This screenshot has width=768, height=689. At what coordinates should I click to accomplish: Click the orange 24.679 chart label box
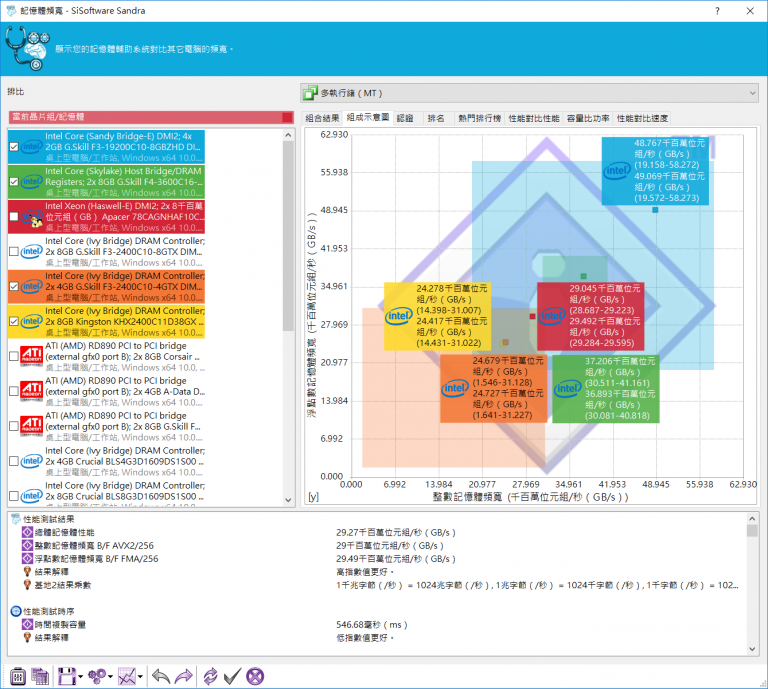click(494, 389)
